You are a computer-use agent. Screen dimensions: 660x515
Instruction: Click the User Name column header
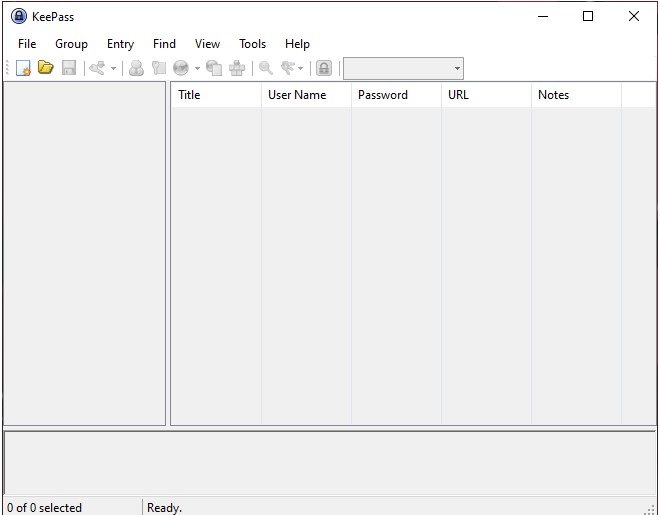(x=305, y=95)
